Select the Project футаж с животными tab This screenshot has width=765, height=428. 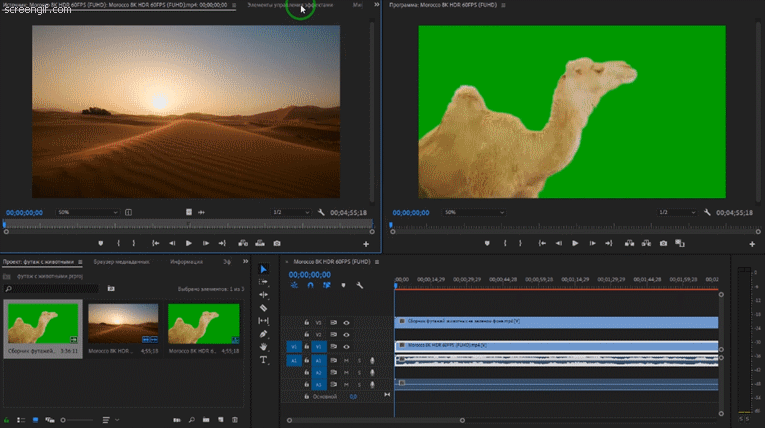(39, 262)
